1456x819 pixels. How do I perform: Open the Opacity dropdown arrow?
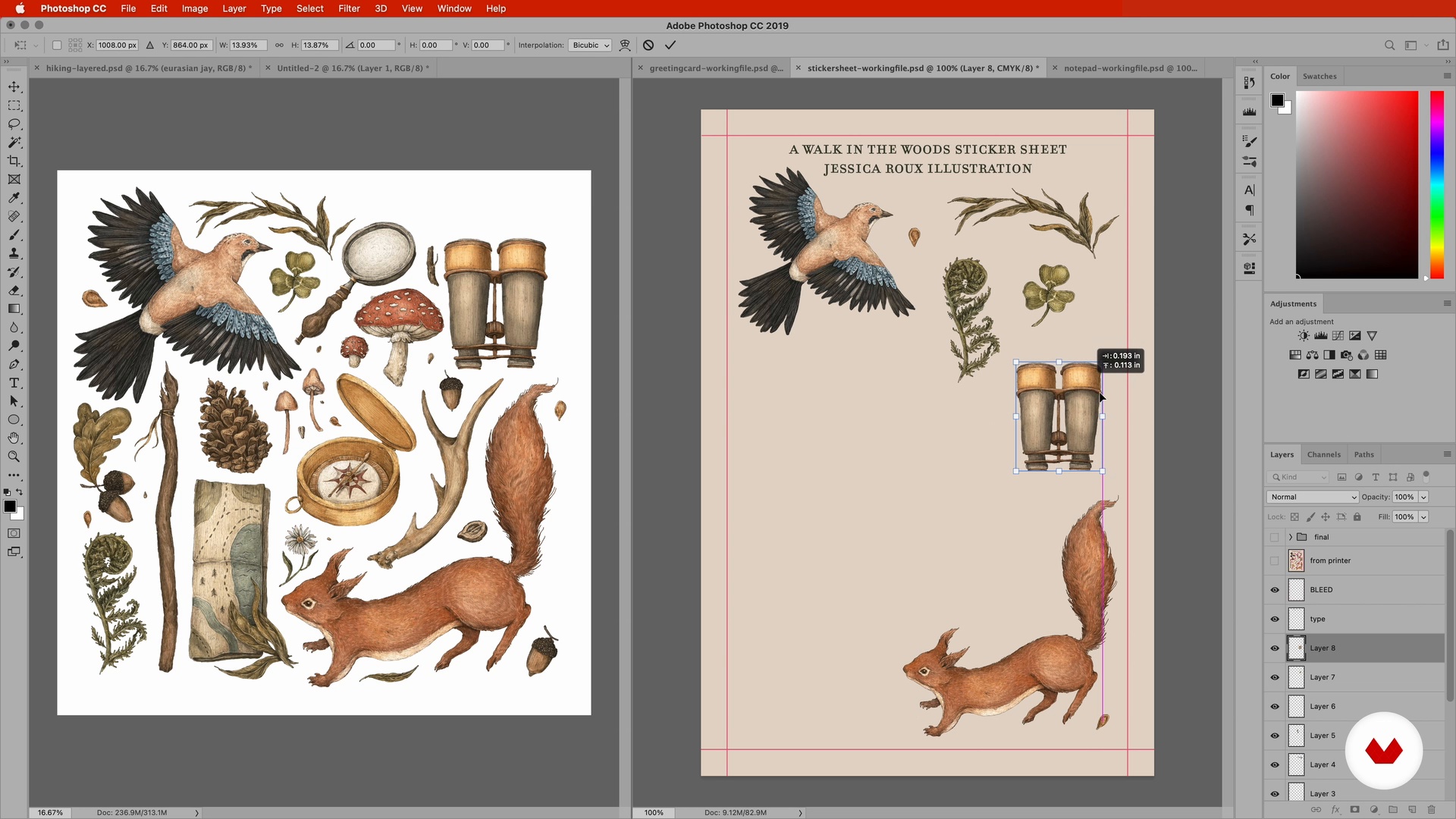1424,497
